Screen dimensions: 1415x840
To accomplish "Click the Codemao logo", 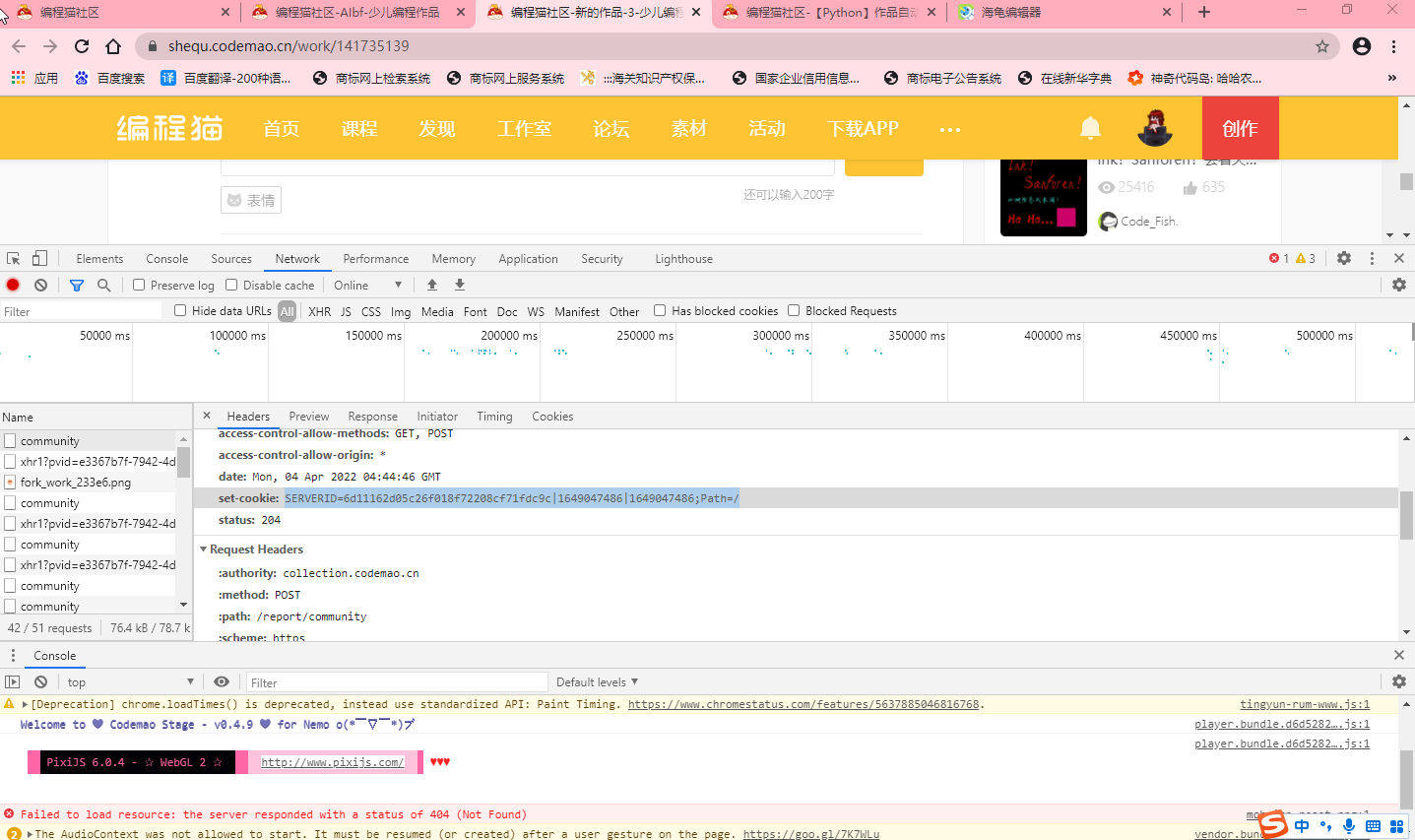I will click(x=169, y=128).
